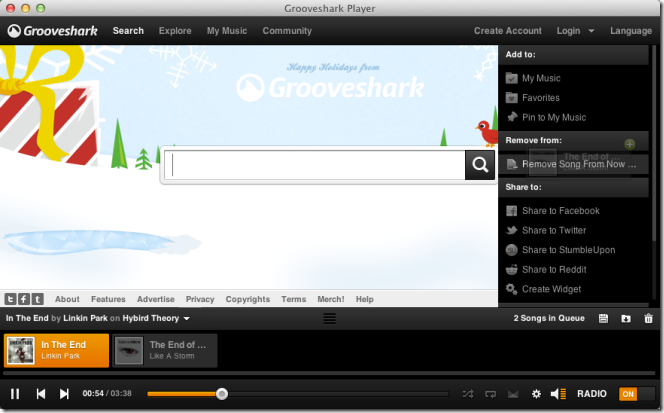Screen dimensions: 664x413
Task: Click the queue folder download icon
Action: click(x=626, y=319)
